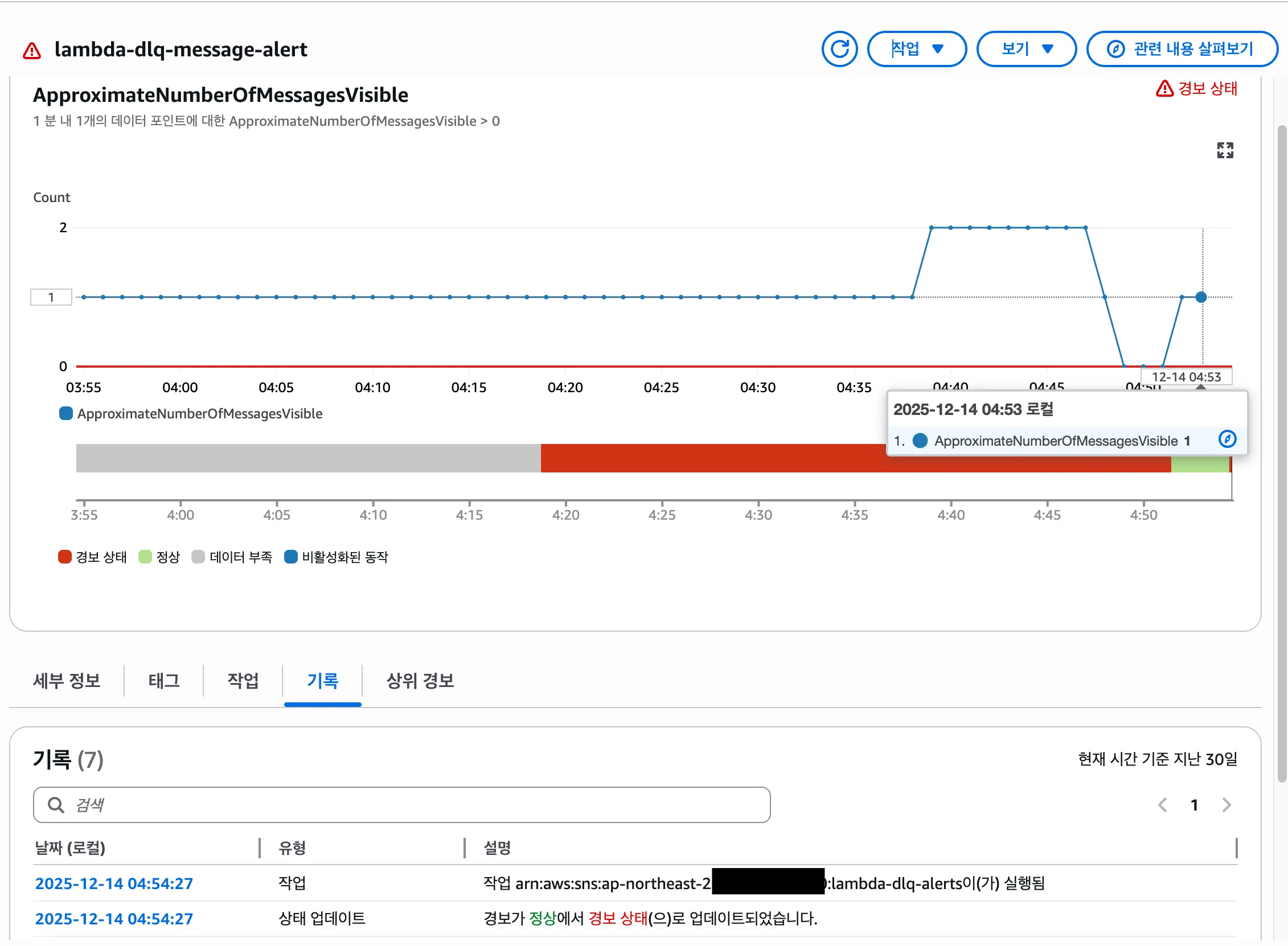Go to previous history page arrow
Viewport: 1288px width, 946px height.
[x=1162, y=805]
